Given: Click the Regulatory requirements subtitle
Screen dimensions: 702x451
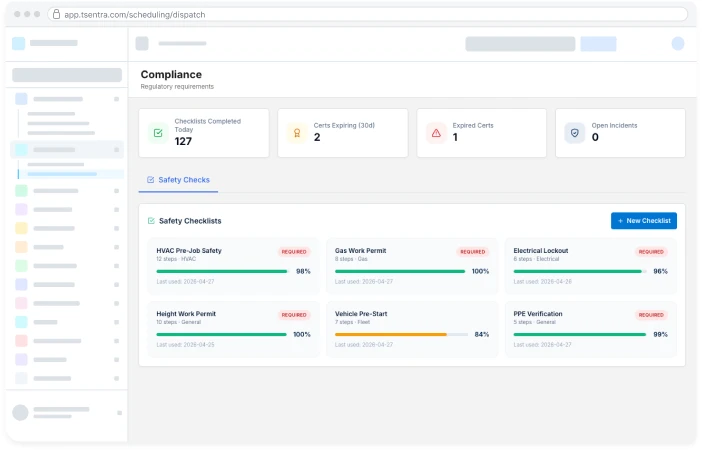Looking at the screenshot, I should click(x=177, y=86).
